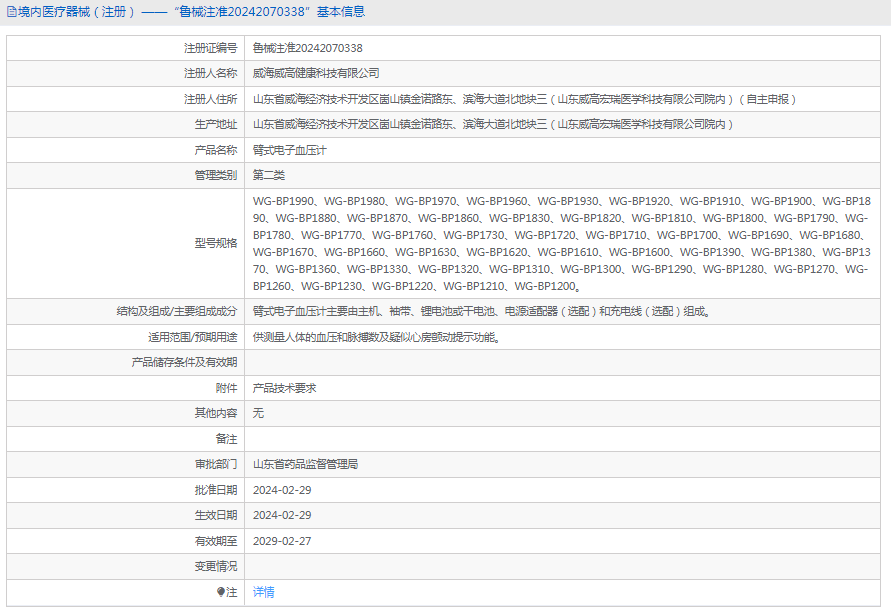891x613 pixels.
Task: Select the 第二类 management category cell
Action: [269, 175]
